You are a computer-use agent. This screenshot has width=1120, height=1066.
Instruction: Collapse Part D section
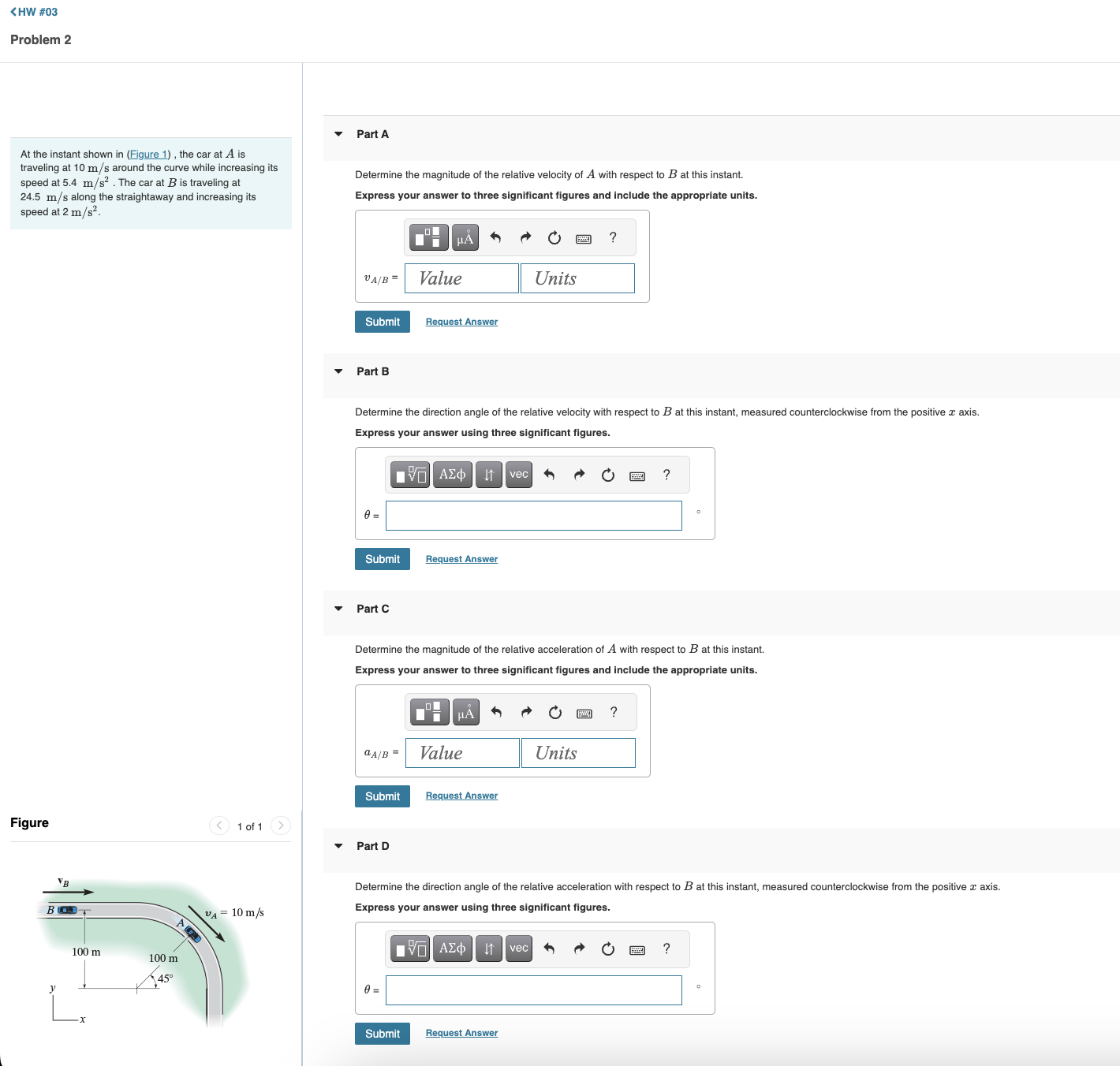338,846
